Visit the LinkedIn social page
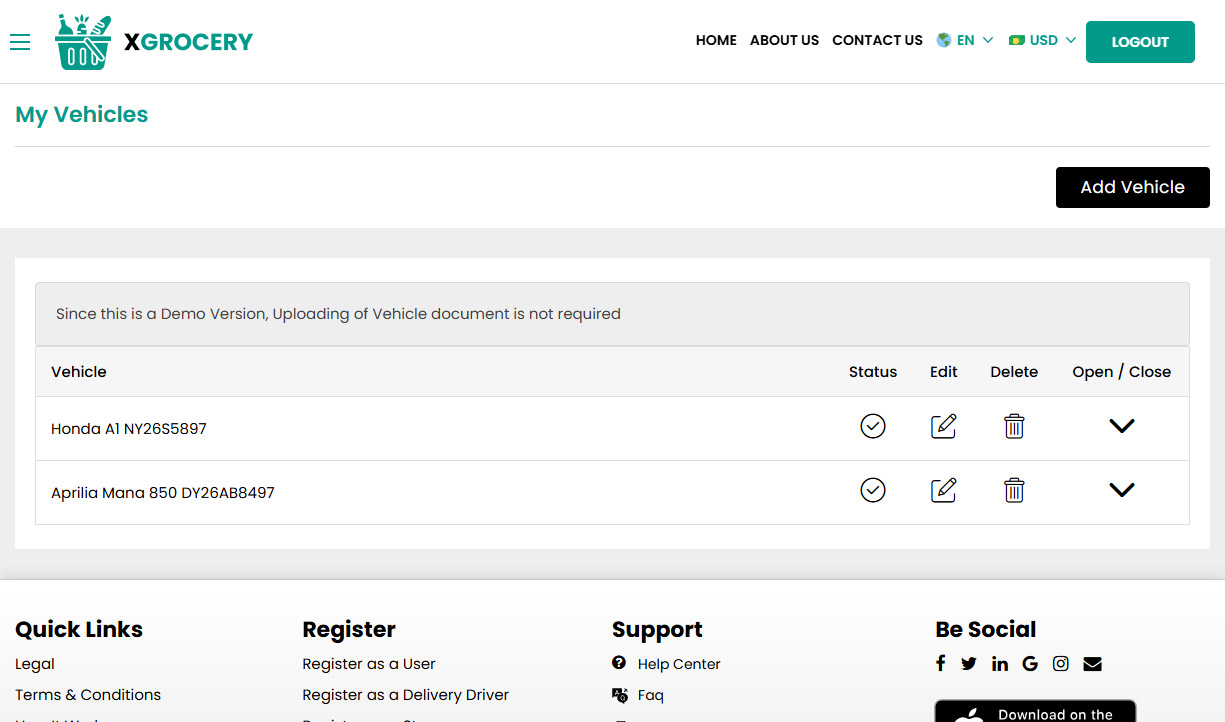Screen dimensions: 1225x722 pyautogui.click(x=1000, y=664)
